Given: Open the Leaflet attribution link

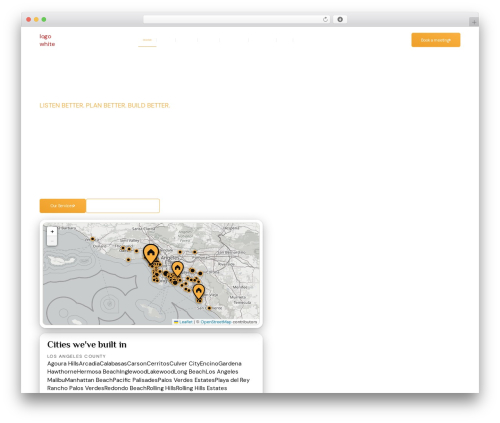Looking at the screenshot, I should click(x=186, y=322).
